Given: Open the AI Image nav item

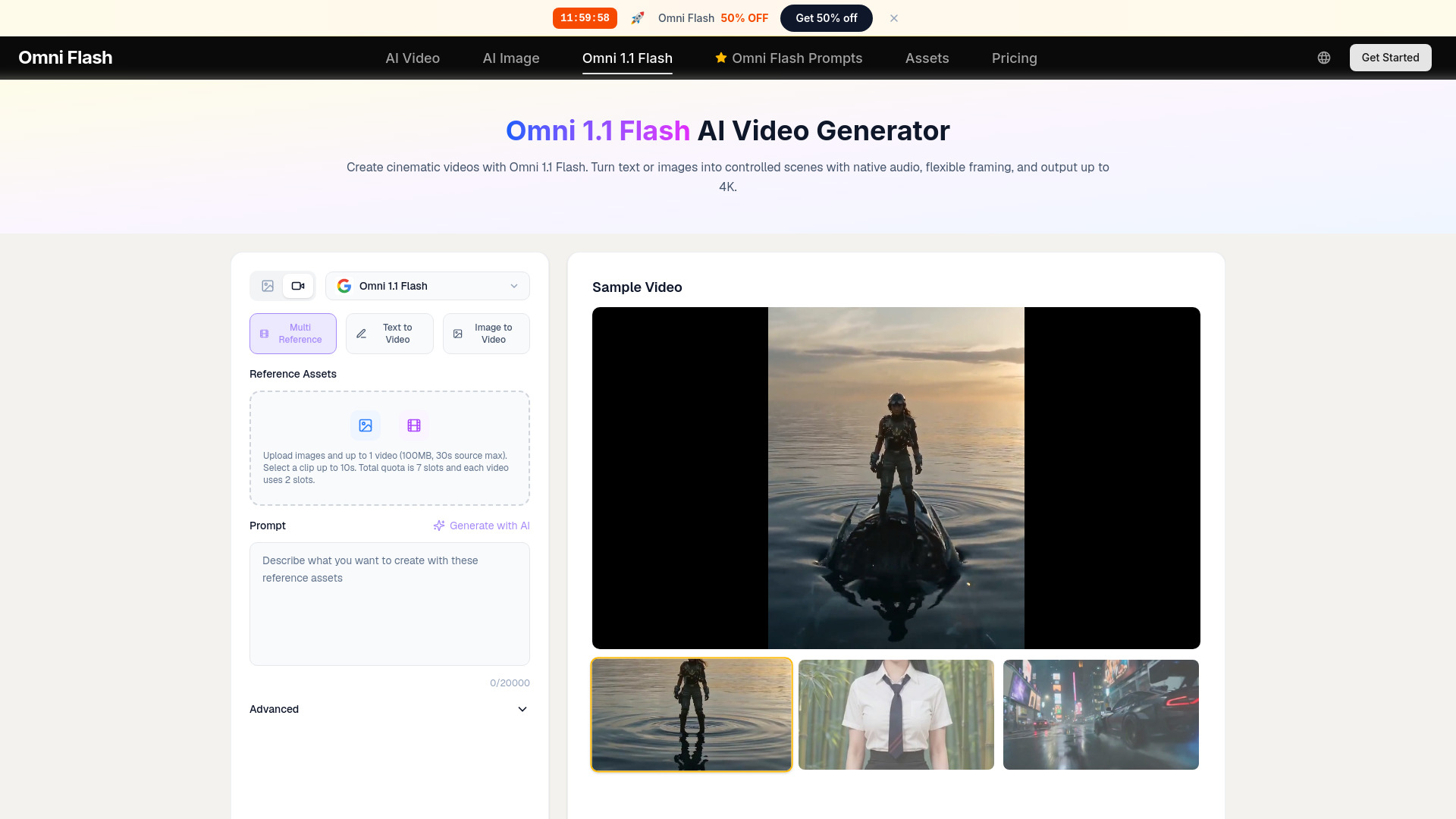Looking at the screenshot, I should (x=511, y=58).
